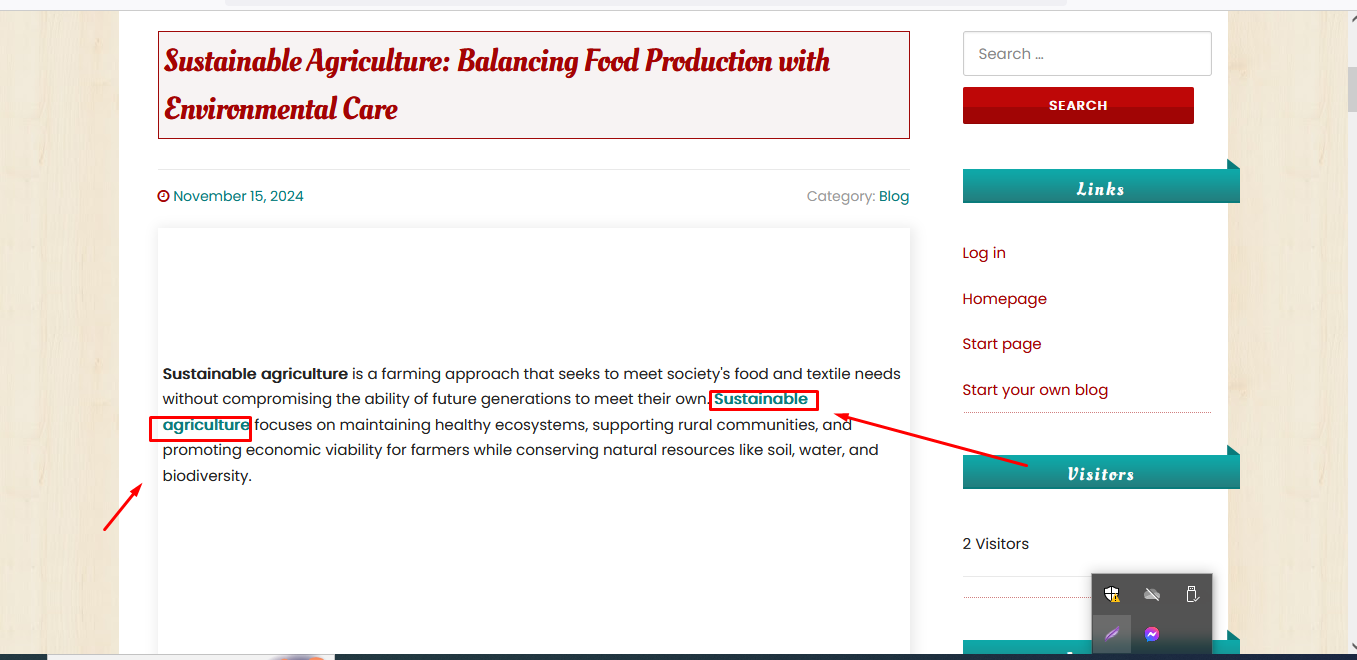
Task: Click the bold Sustainable agriculture opening words
Action: [255, 374]
